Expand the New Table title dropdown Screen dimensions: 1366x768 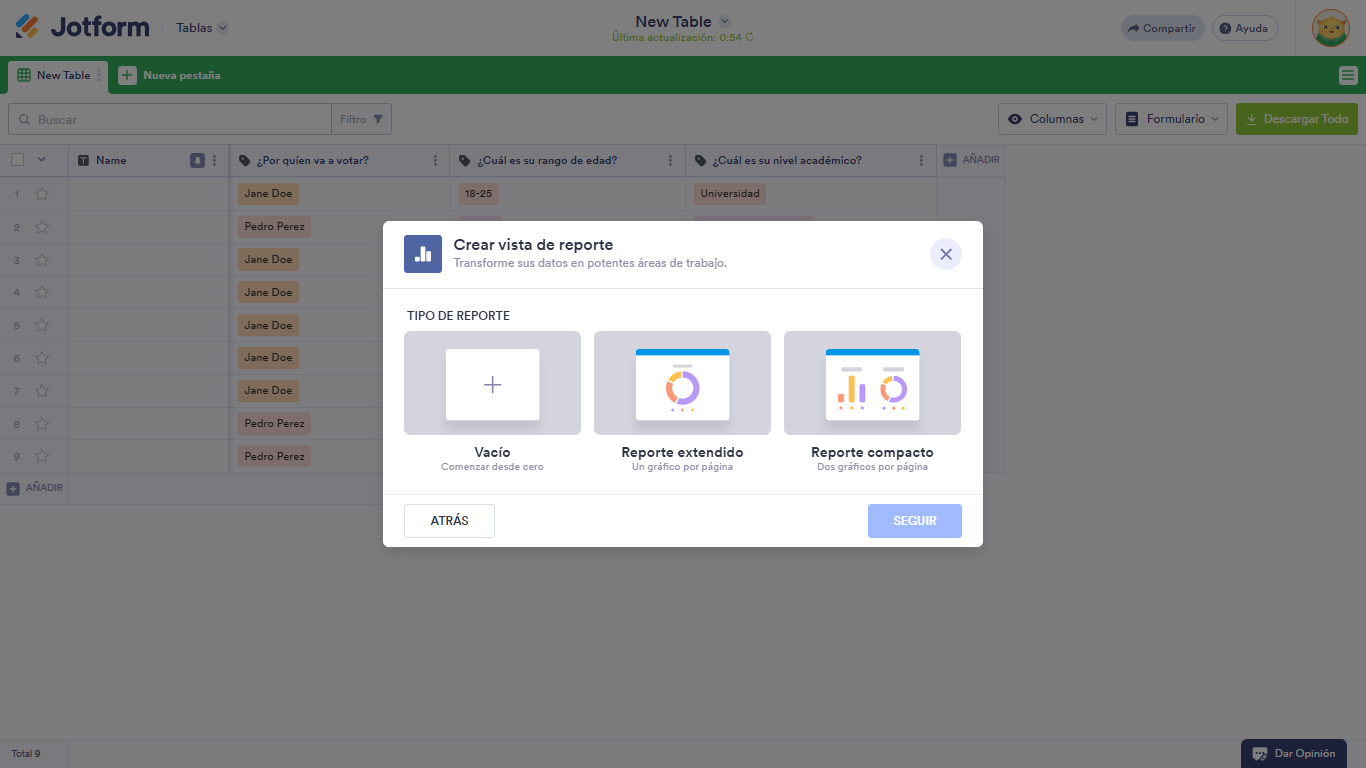pos(726,20)
